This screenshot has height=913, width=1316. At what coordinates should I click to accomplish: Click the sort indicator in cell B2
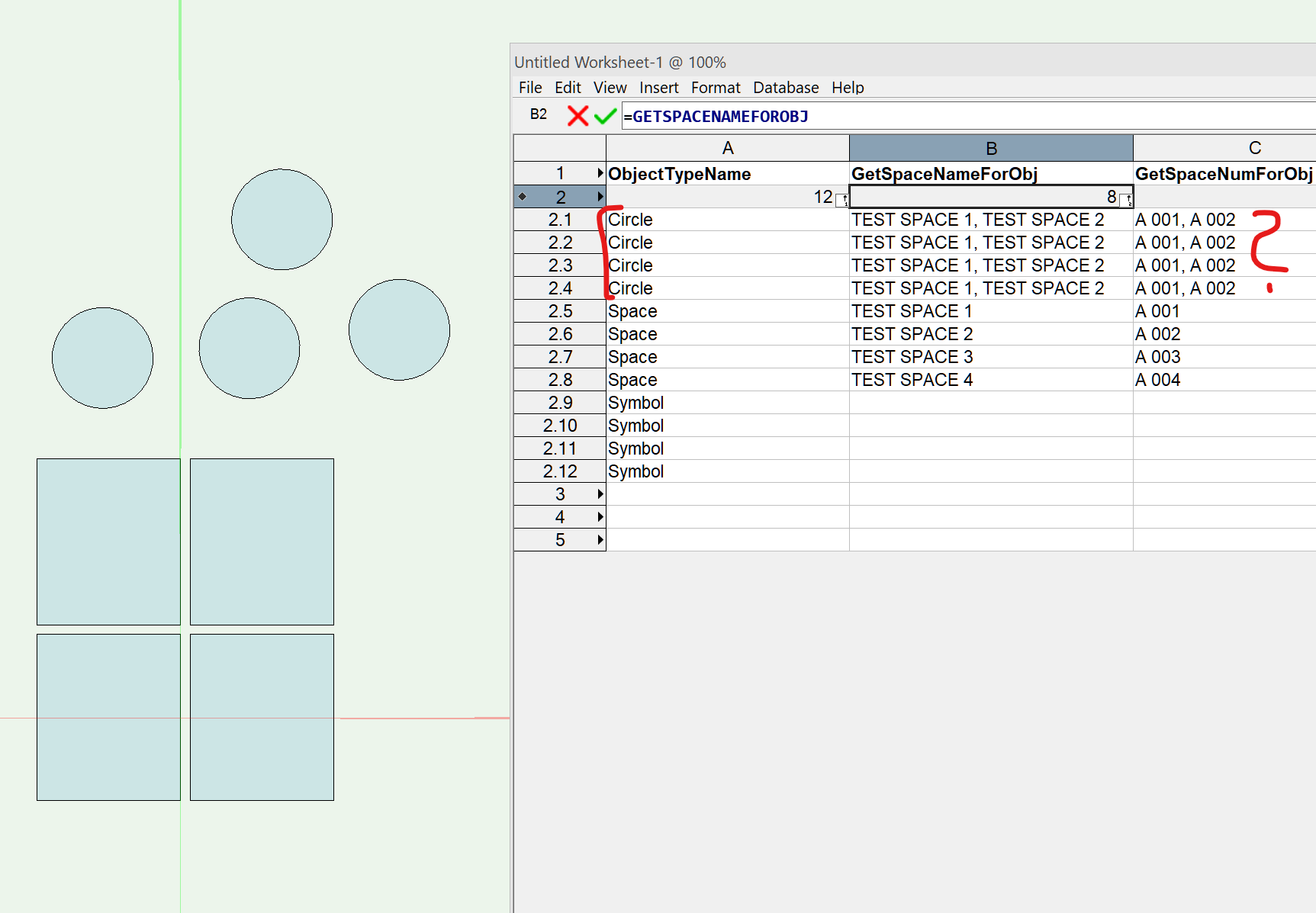click(1125, 200)
